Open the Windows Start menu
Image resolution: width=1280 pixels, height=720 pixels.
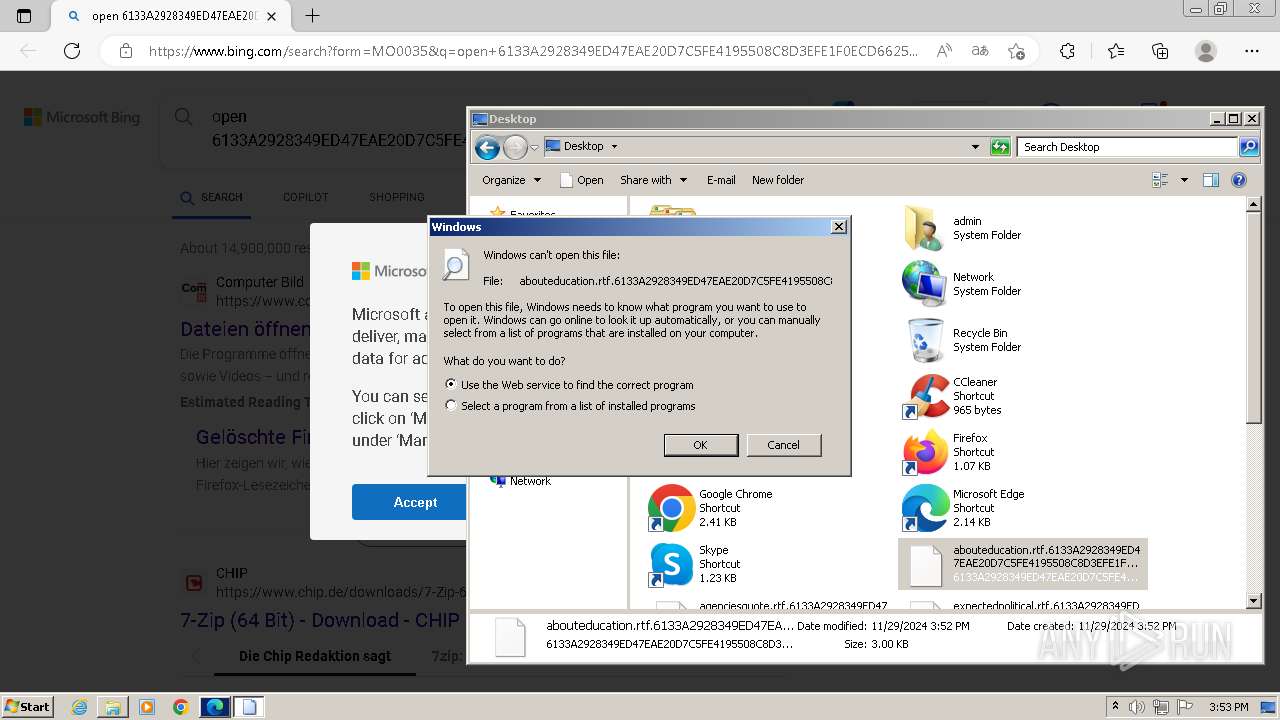(28, 706)
